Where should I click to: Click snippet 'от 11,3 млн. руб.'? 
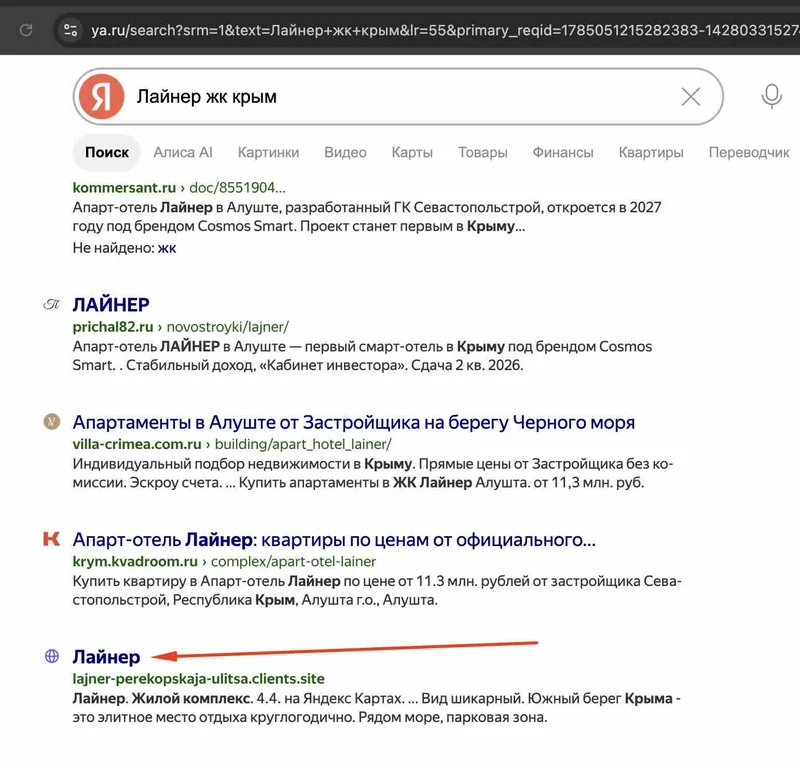click(589, 482)
